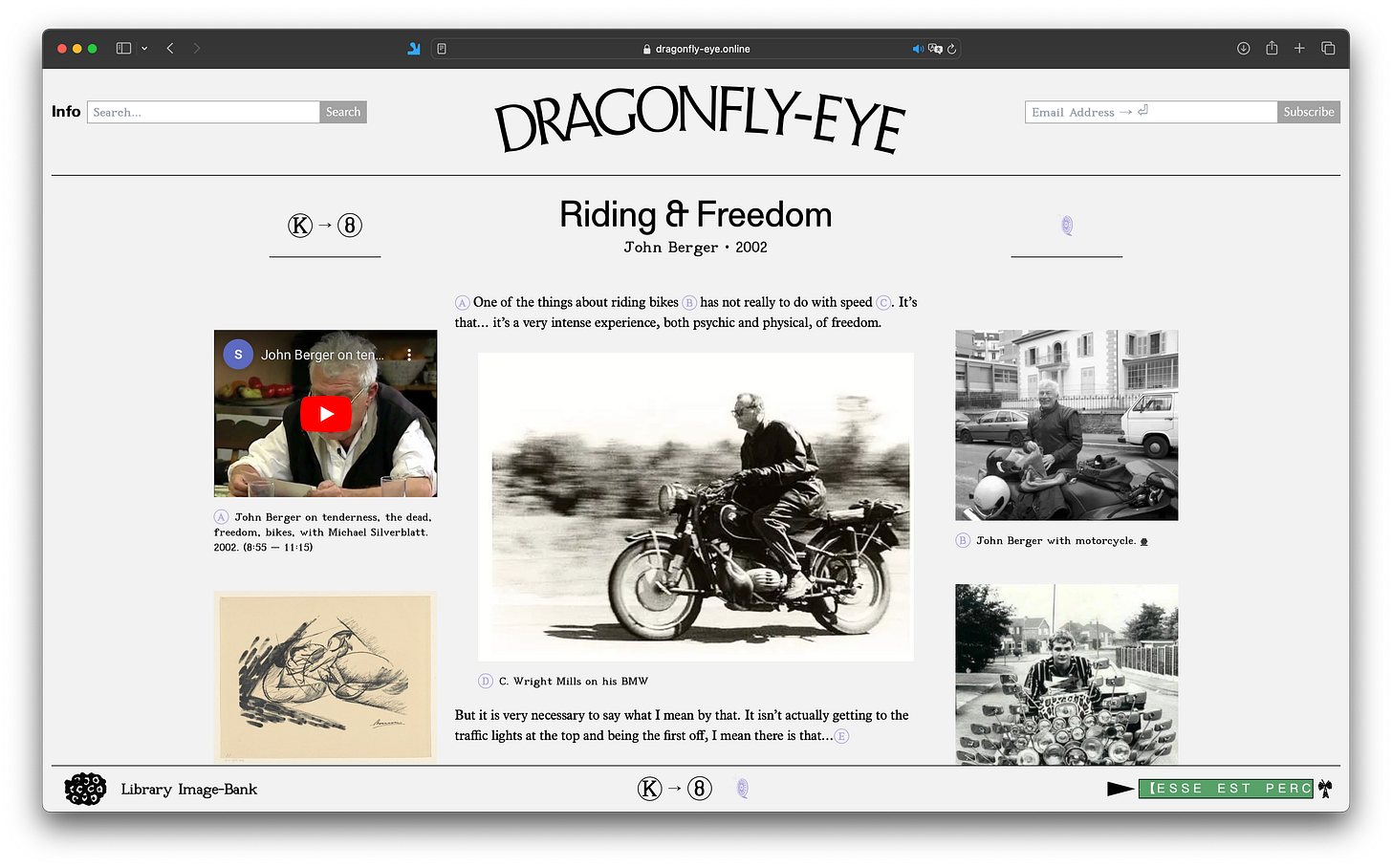Go forward to the next page
Image resolution: width=1392 pixels, height=868 pixels.
coord(197,49)
